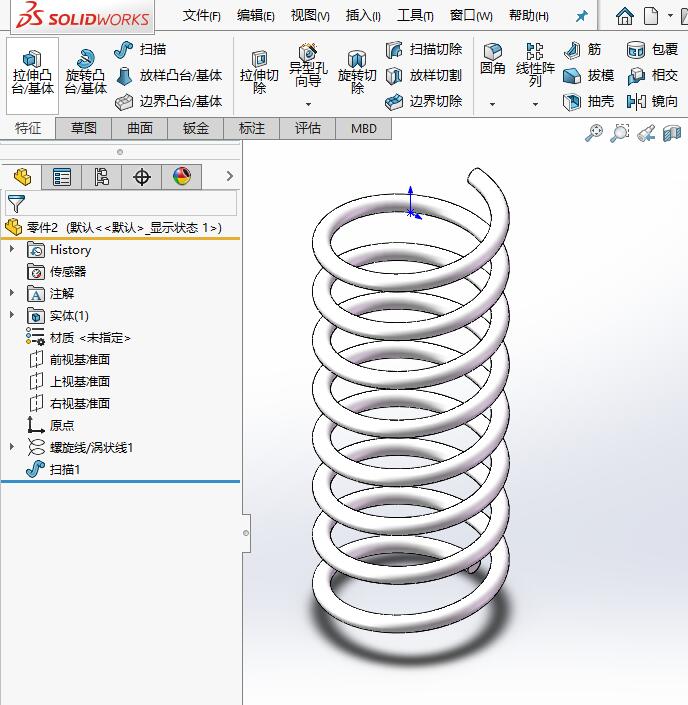Show more manager tabs chevron
The width and height of the screenshot is (688, 705).
point(230,176)
